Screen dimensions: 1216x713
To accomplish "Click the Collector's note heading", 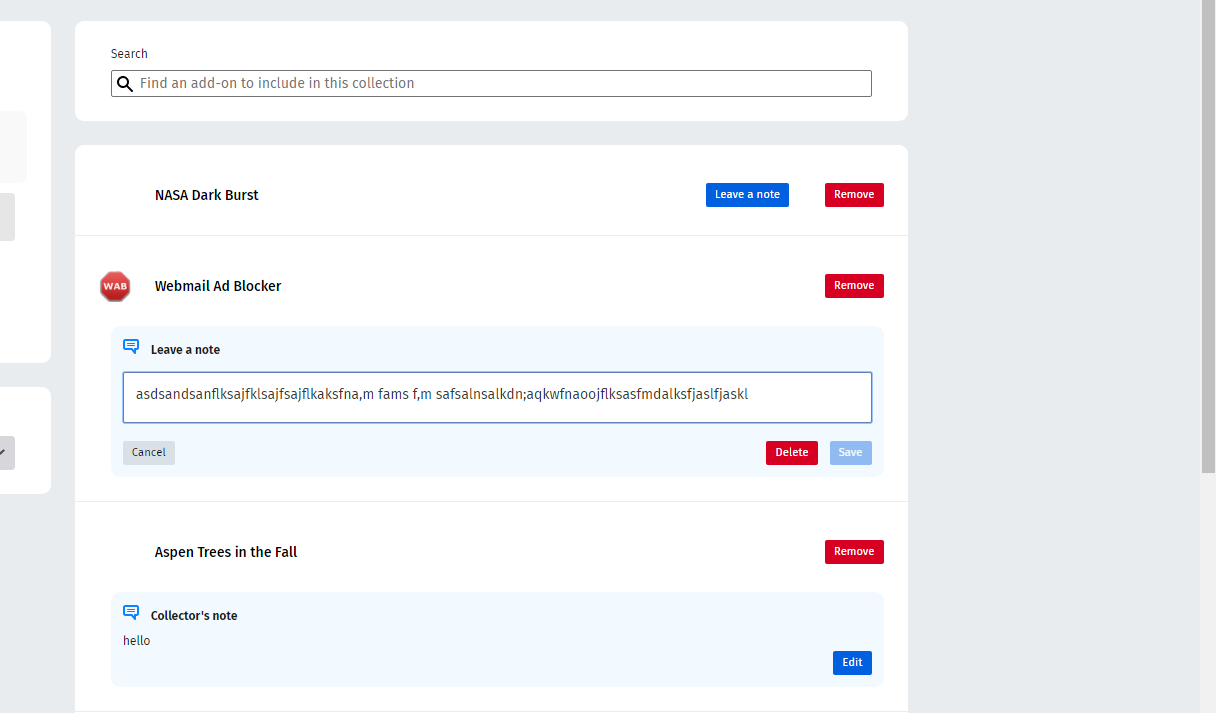I will pyautogui.click(x=194, y=616).
